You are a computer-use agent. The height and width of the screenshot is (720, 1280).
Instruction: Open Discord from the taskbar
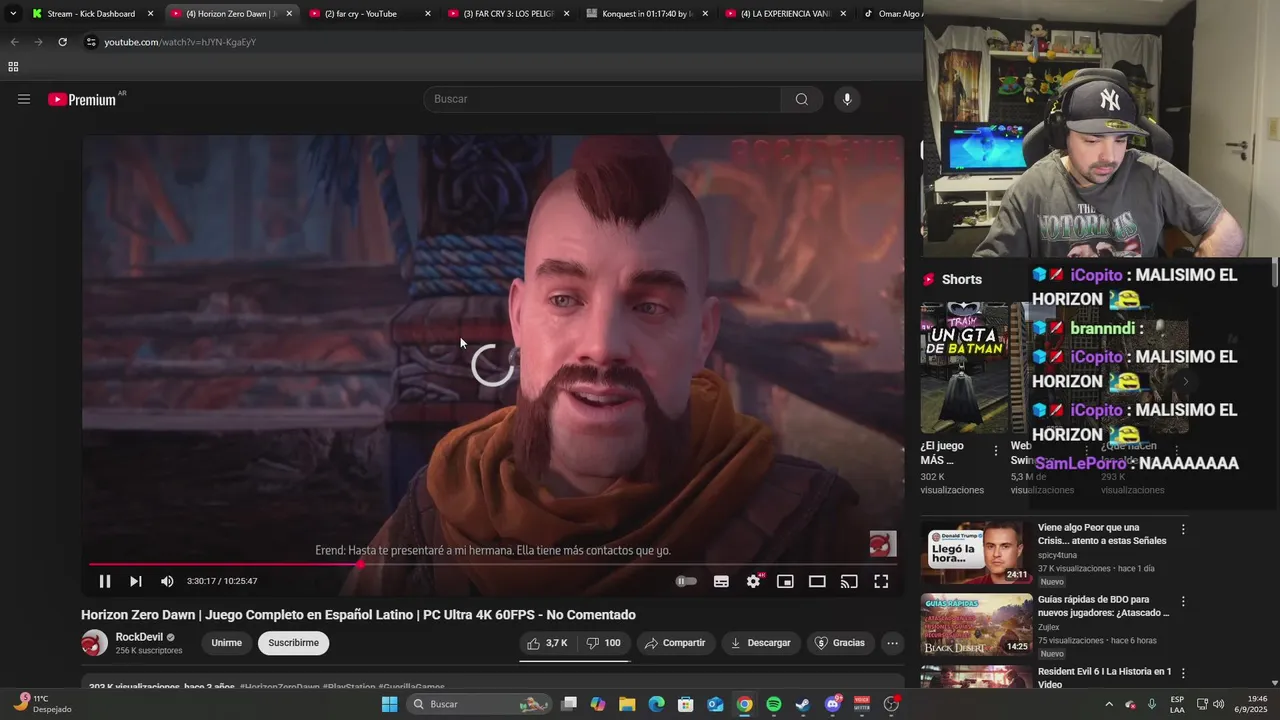coord(833,704)
